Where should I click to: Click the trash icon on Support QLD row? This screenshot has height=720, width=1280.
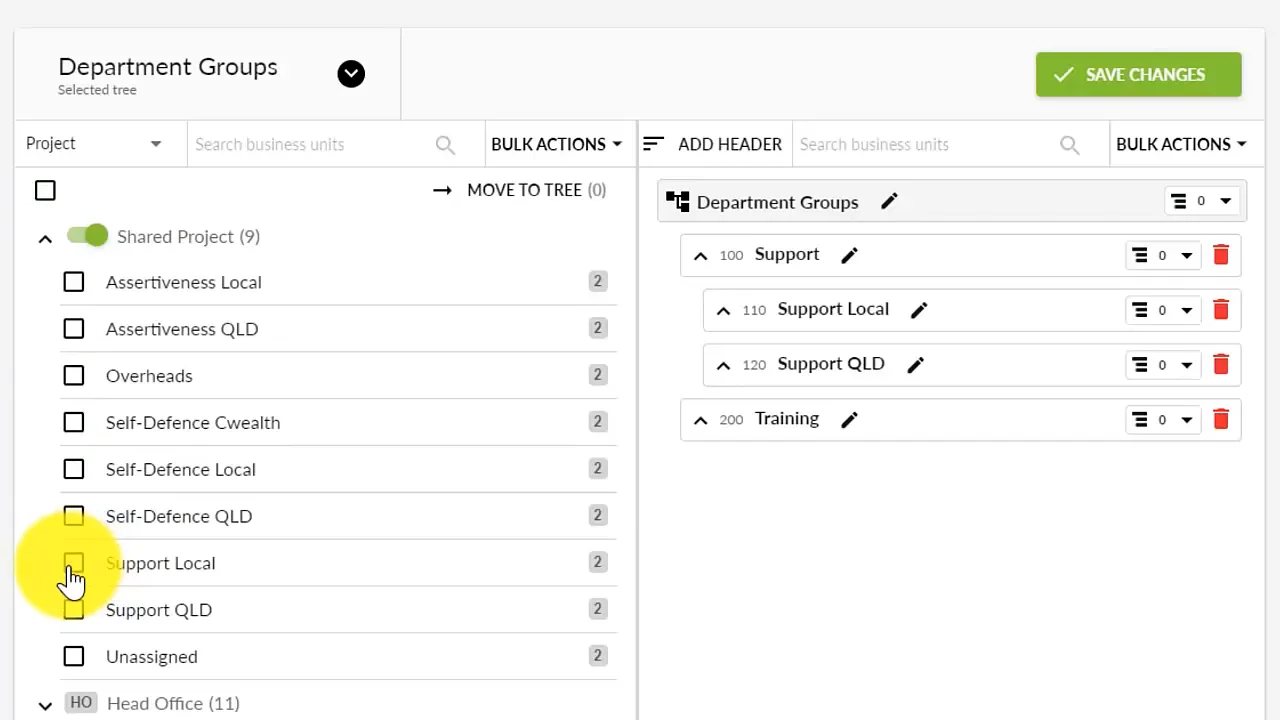[1220, 365]
